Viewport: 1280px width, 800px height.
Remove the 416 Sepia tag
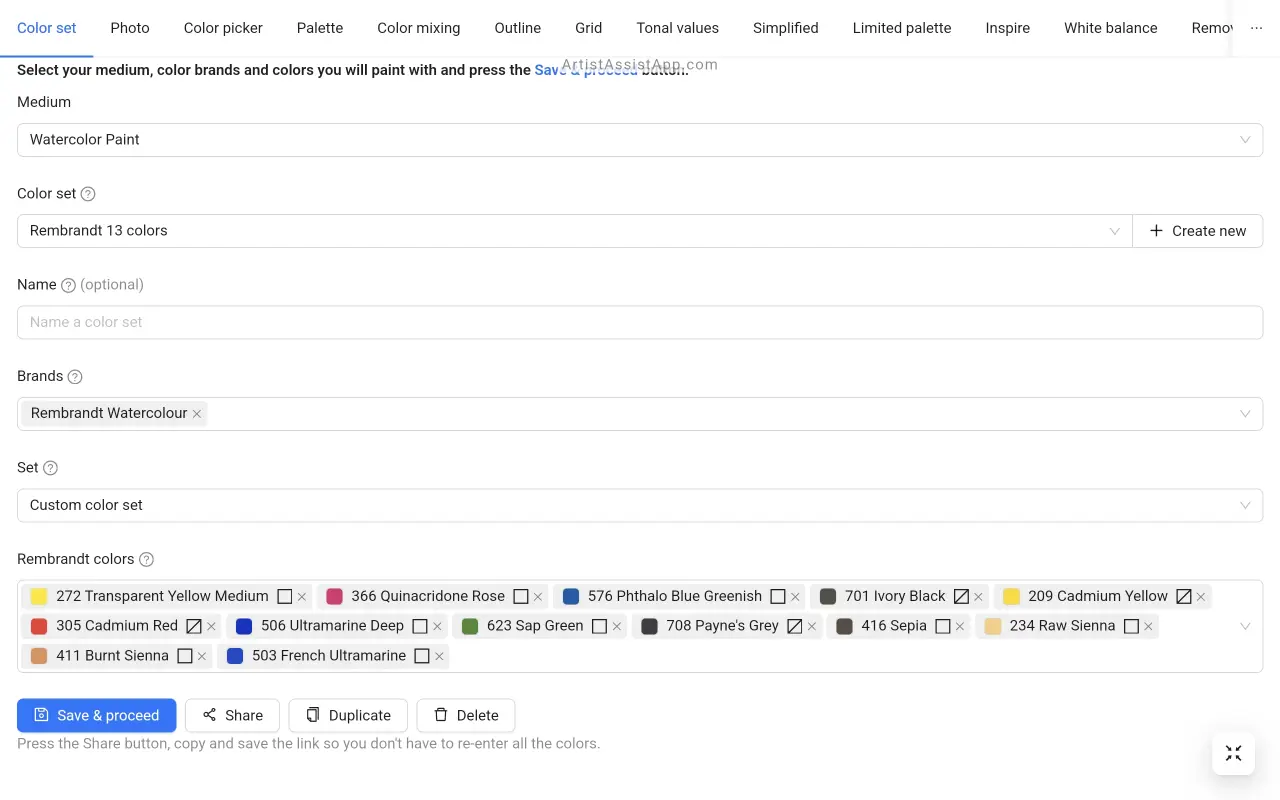click(960, 627)
